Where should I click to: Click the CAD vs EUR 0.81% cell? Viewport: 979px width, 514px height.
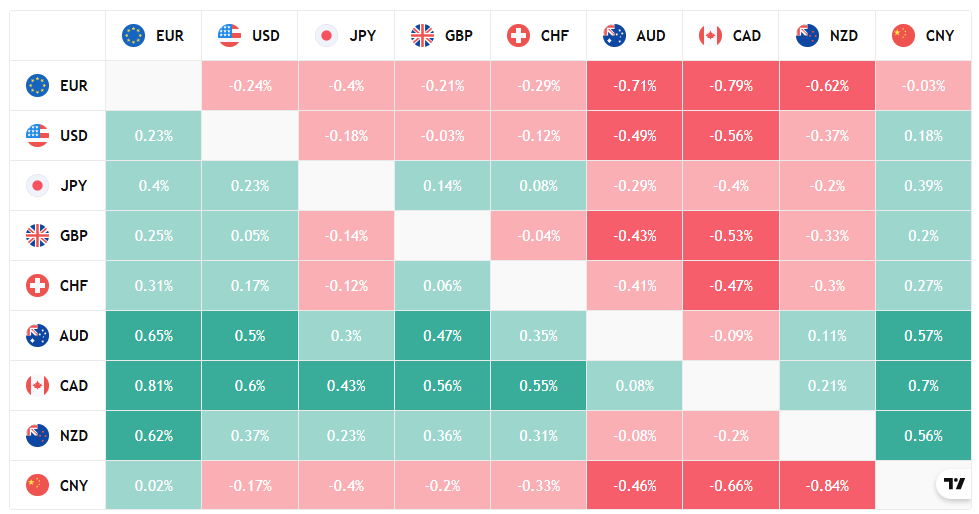pyautogui.click(x=154, y=386)
